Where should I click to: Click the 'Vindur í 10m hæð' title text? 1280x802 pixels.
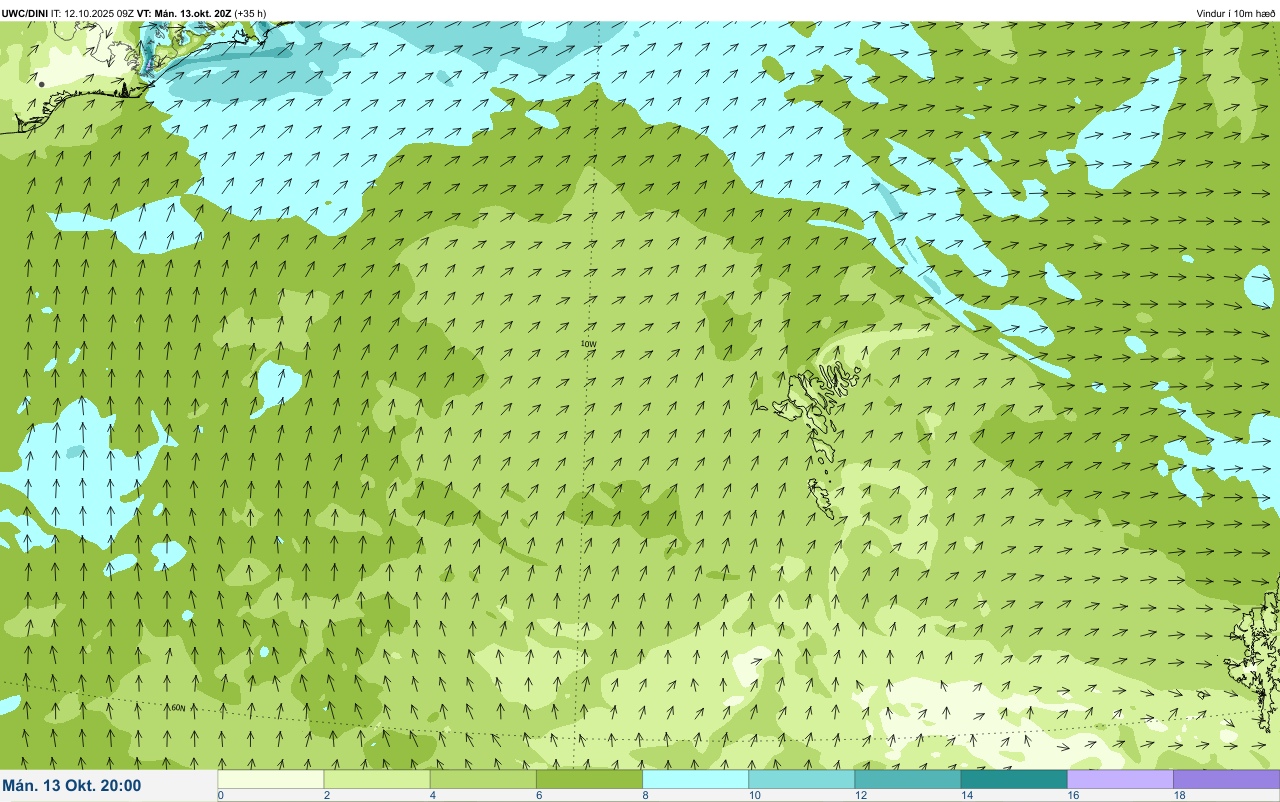pos(1236,13)
